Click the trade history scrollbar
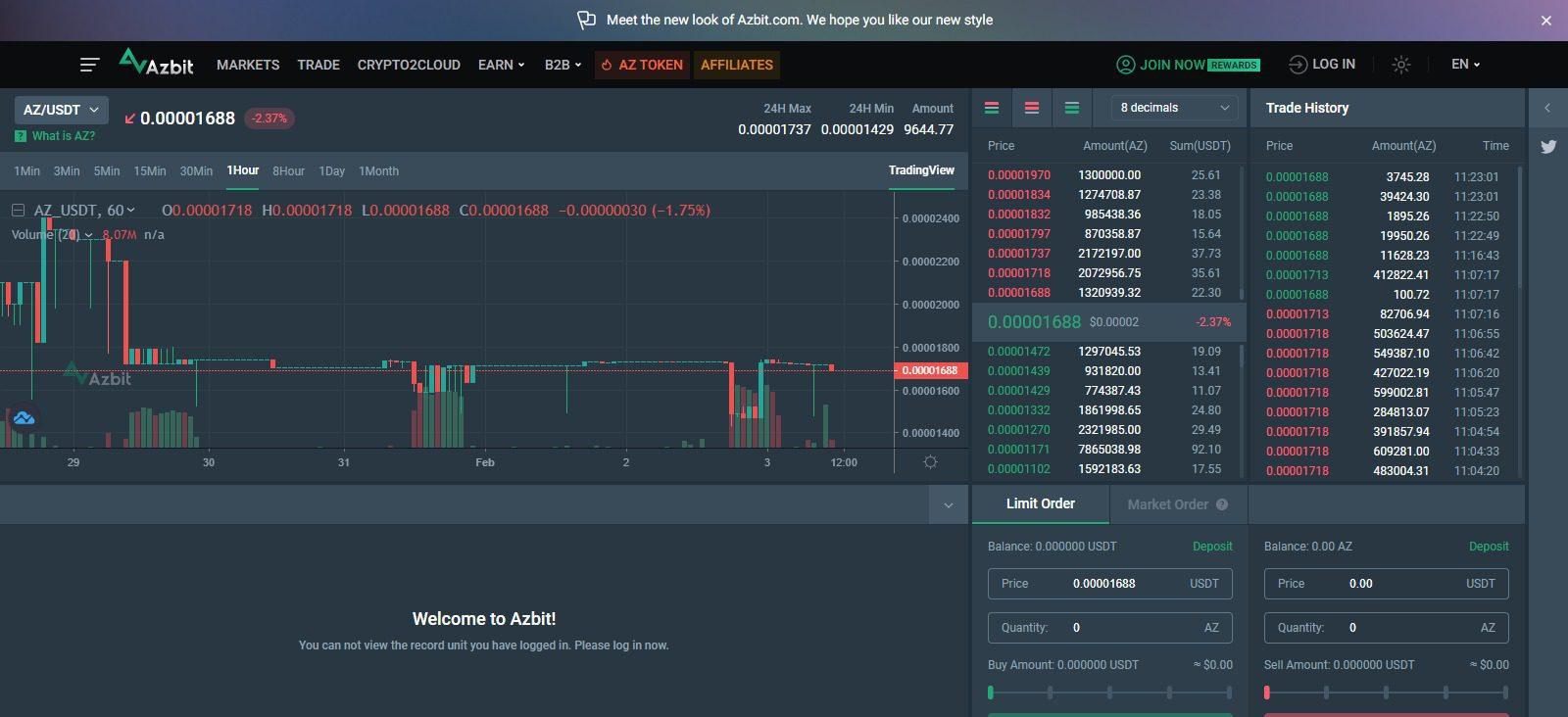The image size is (1568, 717). (1520, 227)
